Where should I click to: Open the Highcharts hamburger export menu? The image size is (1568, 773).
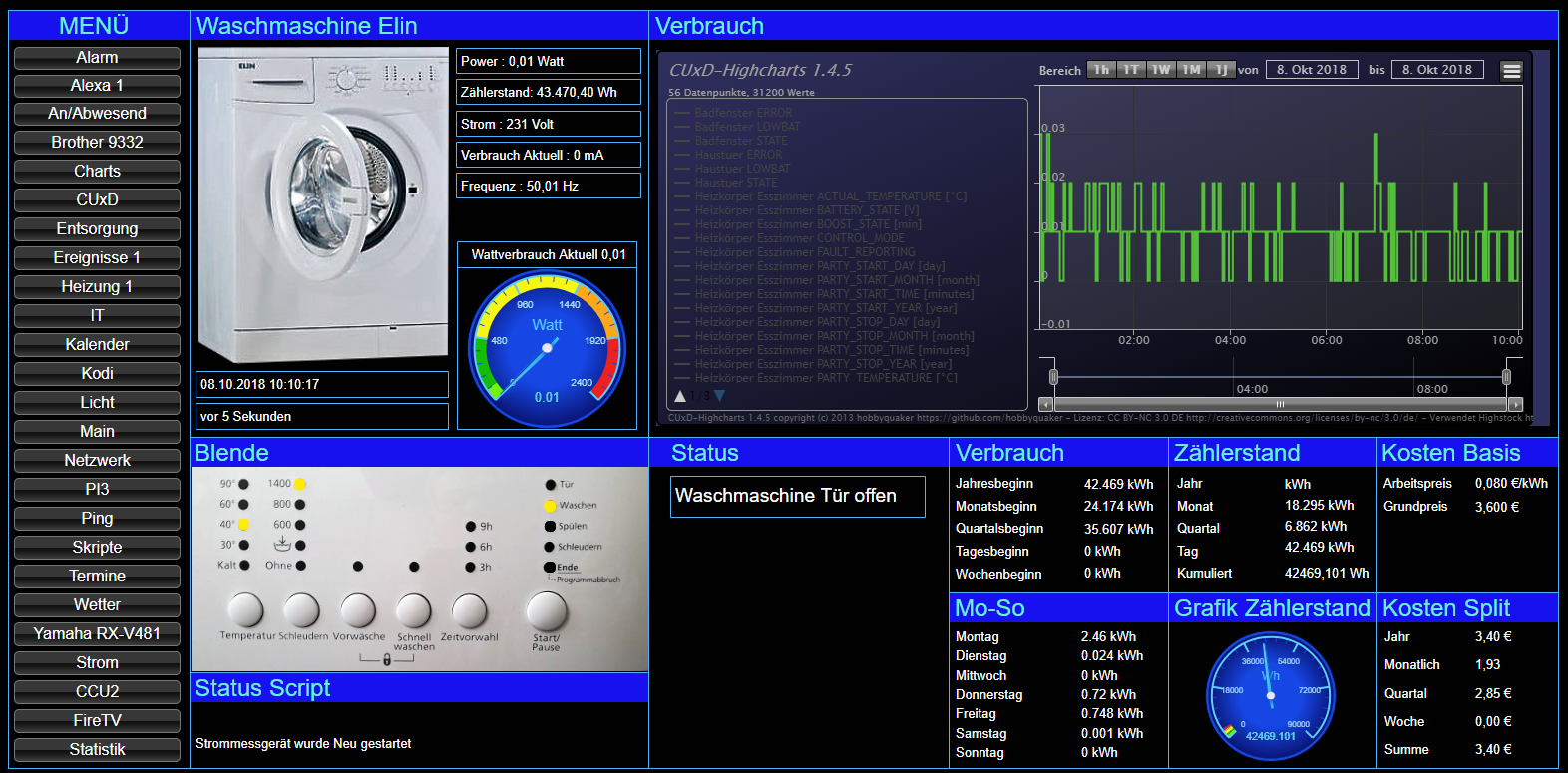point(1512,71)
